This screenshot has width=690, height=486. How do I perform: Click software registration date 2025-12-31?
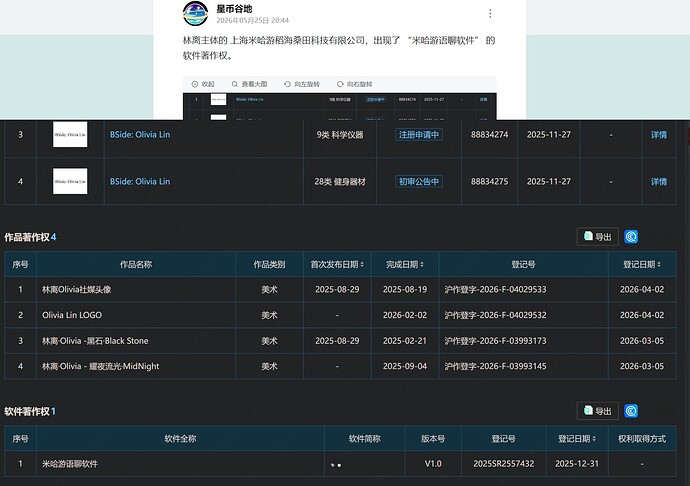tap(577, 464)
